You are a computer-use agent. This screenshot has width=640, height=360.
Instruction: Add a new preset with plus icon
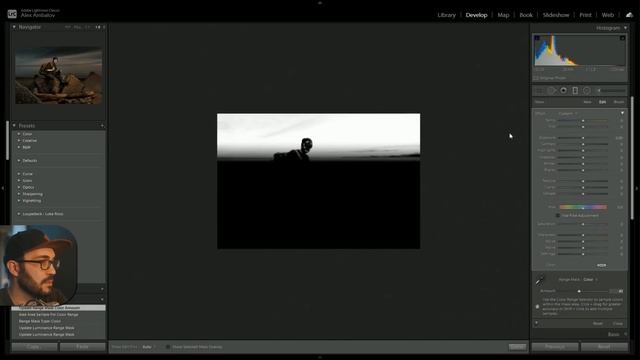[x=102, y=126]
